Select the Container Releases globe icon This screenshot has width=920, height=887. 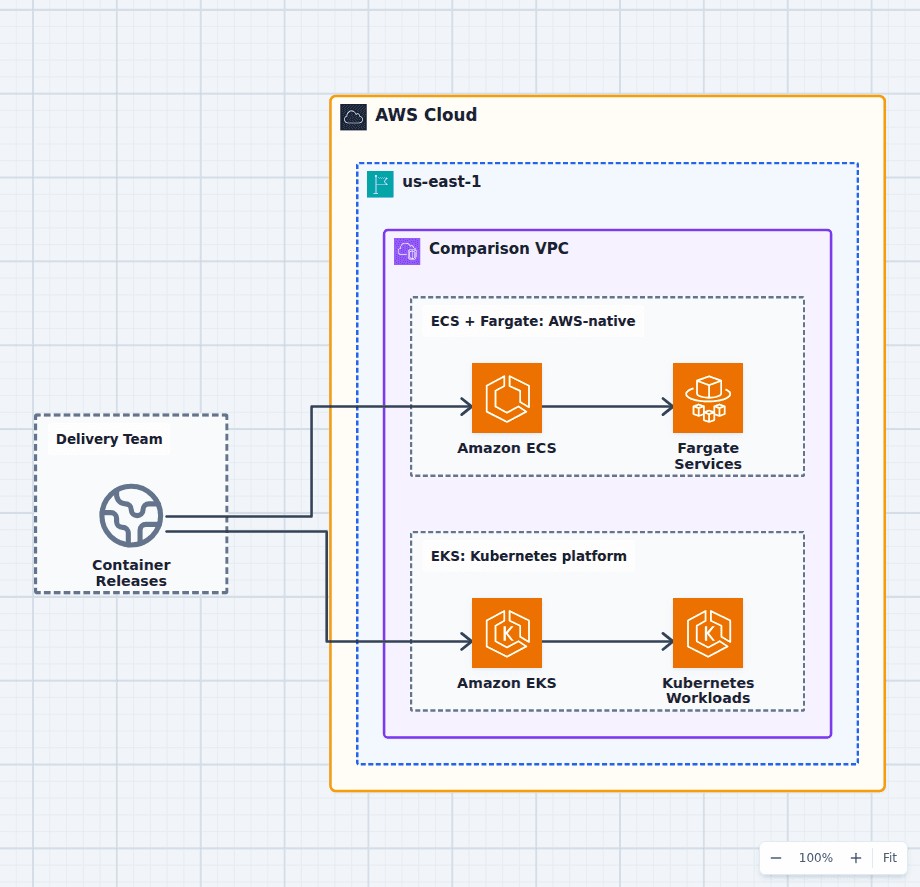point(131,516)
